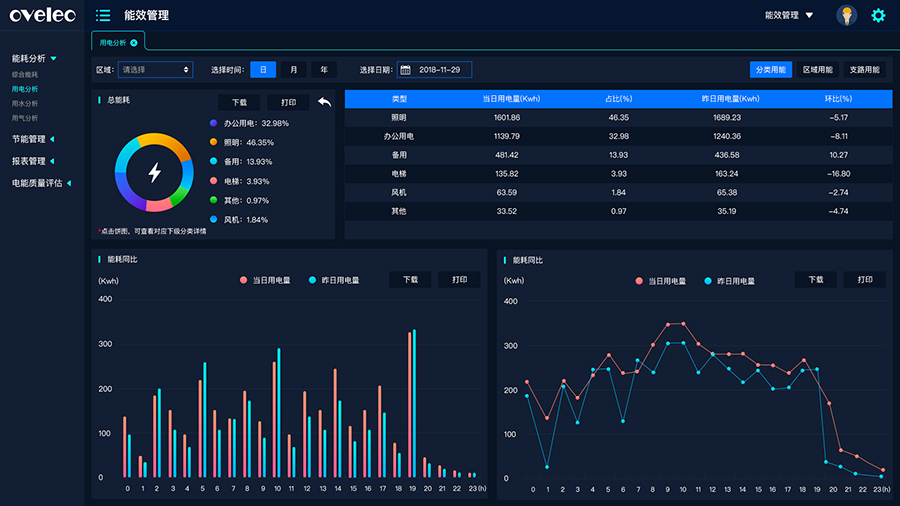Open the calendar icon in date picker
Screen dimensions: 900x506
point(405,70)
